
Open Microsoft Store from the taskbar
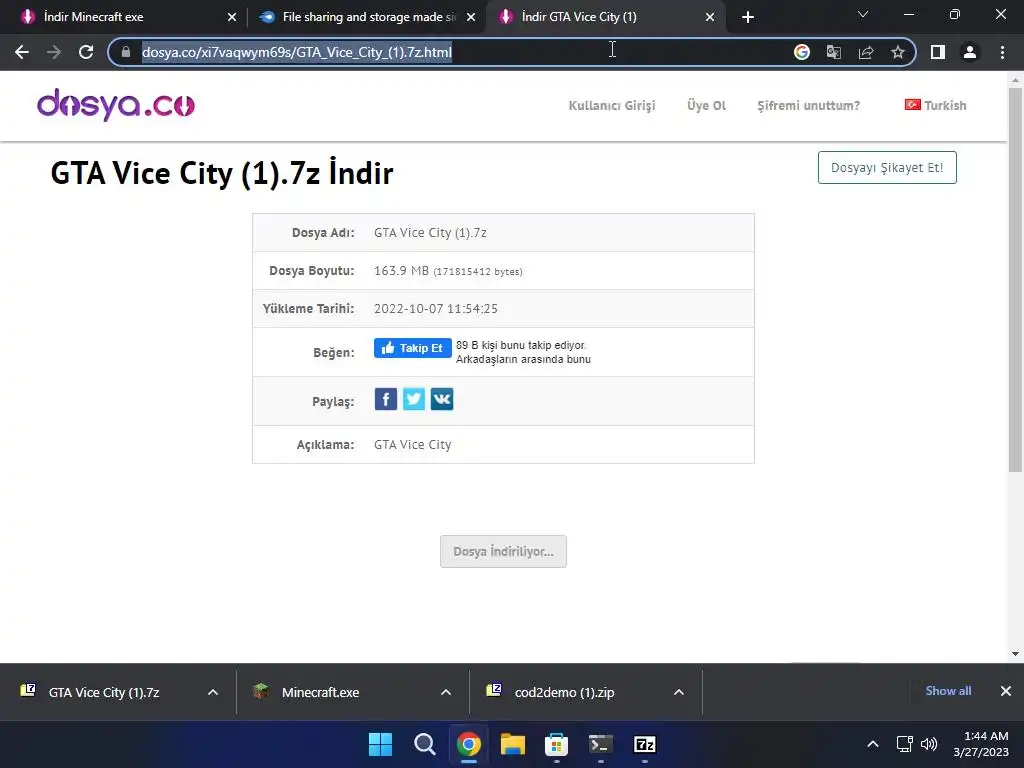pos(556,744)
